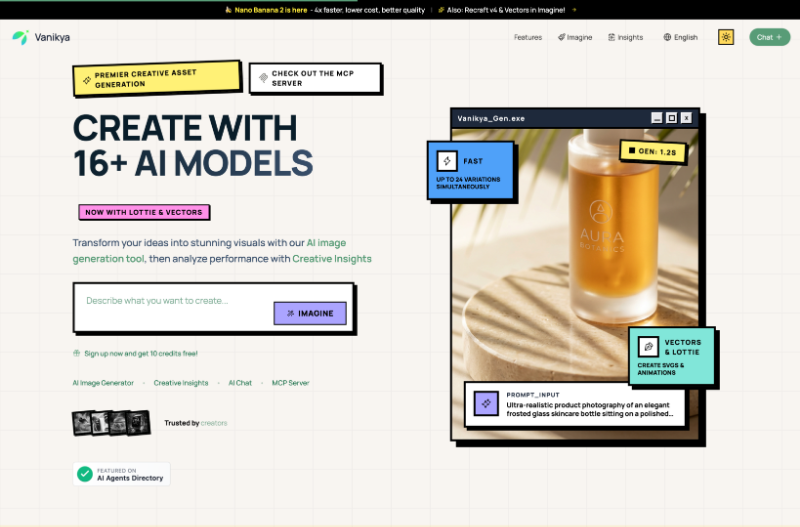
Task: Click the globe icon beside English
Action: (x=667, y=37)
